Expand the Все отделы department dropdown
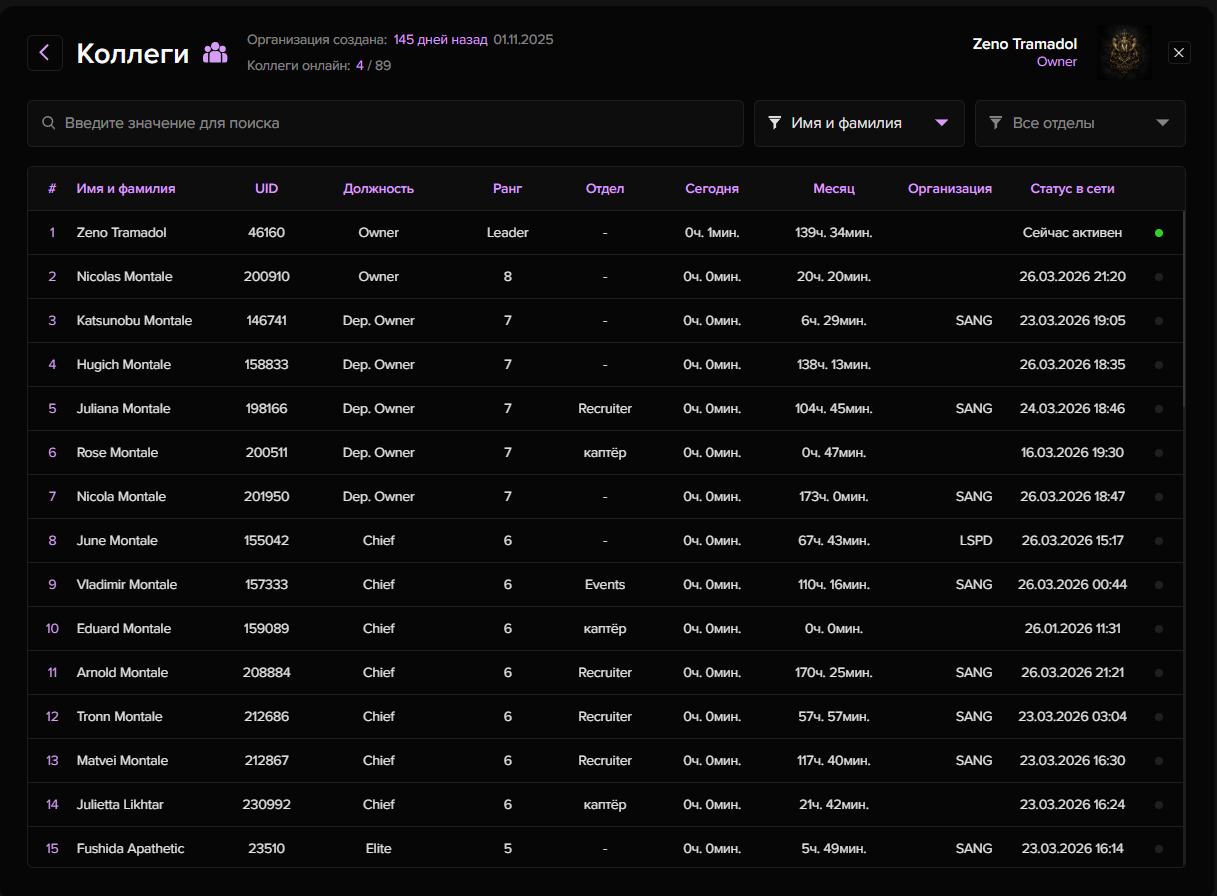Viewport: 1217px width, 896px height. point(1080,123)
